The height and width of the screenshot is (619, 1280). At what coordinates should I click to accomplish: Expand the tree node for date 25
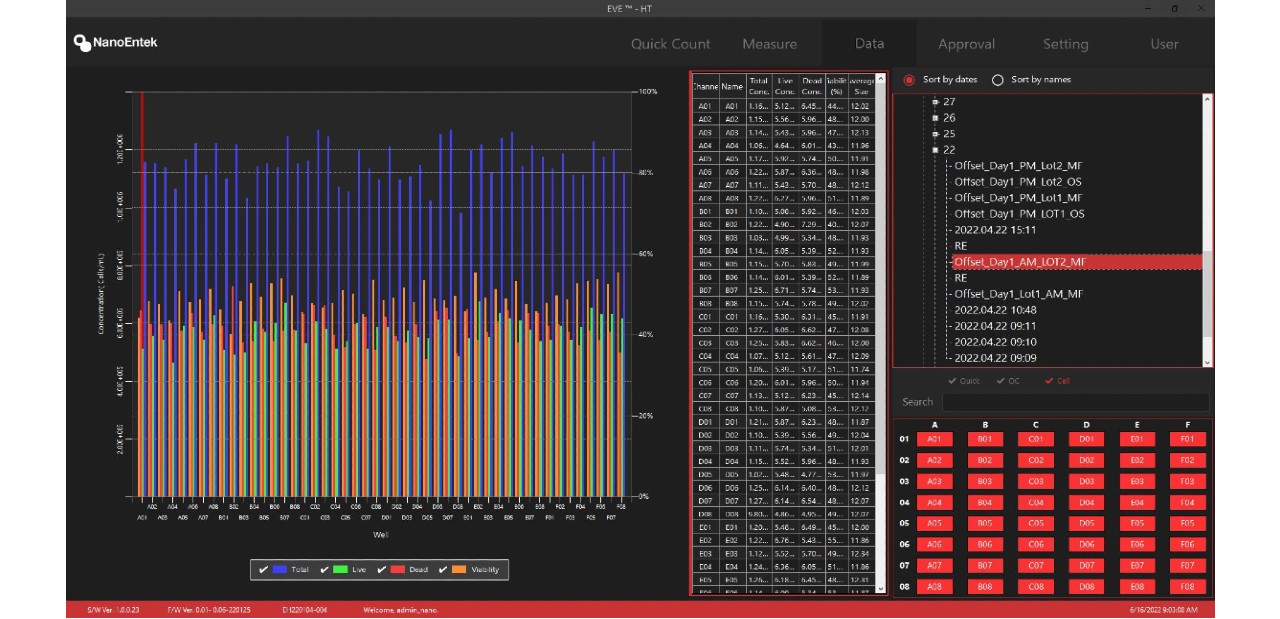tap(935, 134)
